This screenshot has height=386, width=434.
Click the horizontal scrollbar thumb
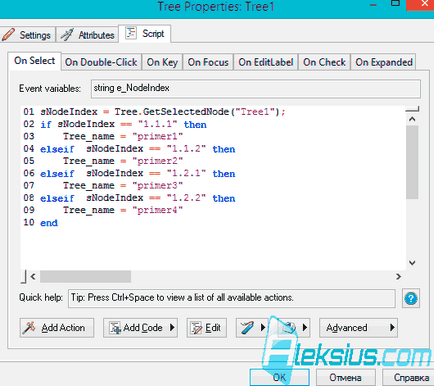(x=85, y=276)
